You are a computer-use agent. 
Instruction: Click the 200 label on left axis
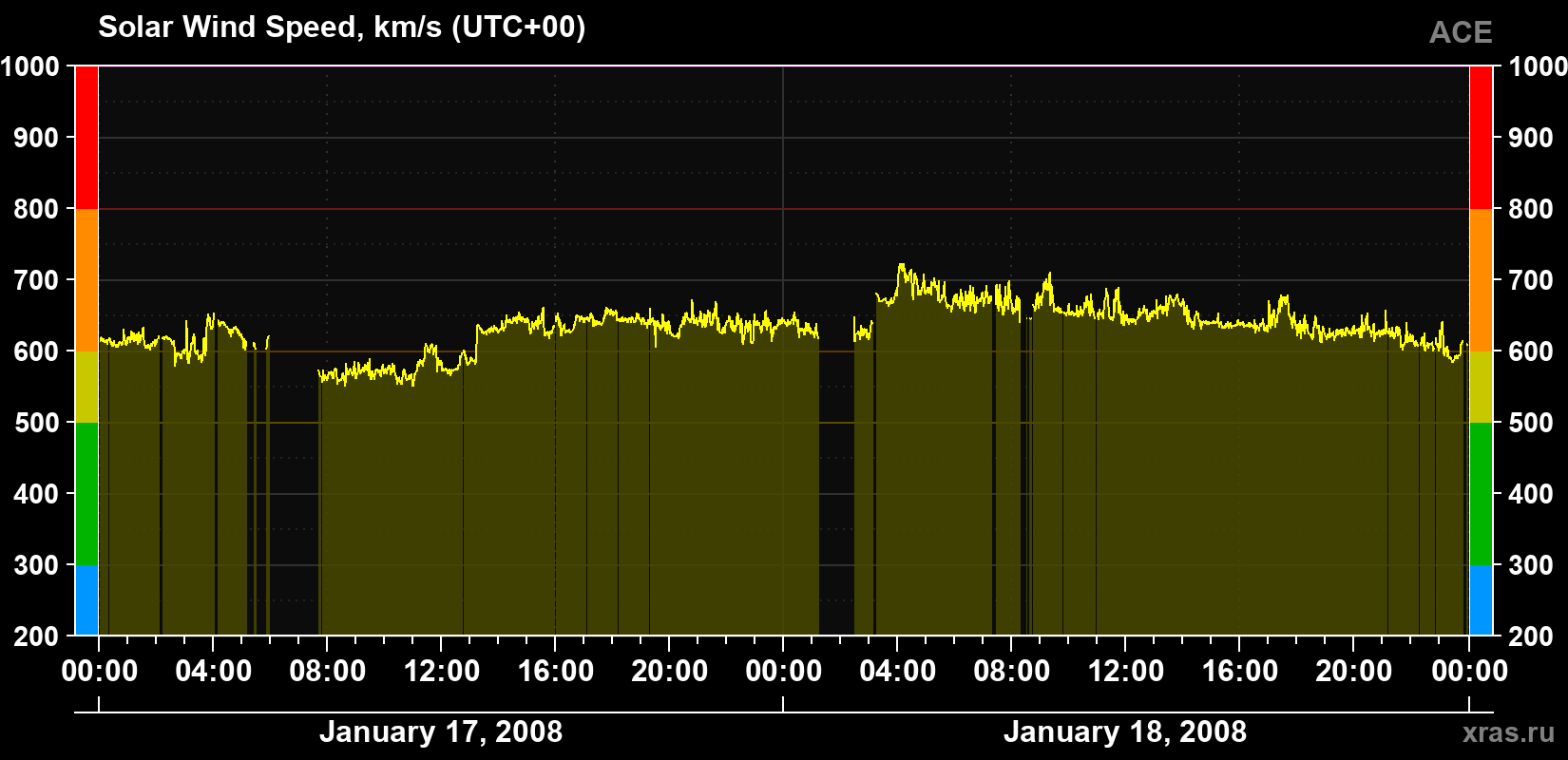point(36,636)
